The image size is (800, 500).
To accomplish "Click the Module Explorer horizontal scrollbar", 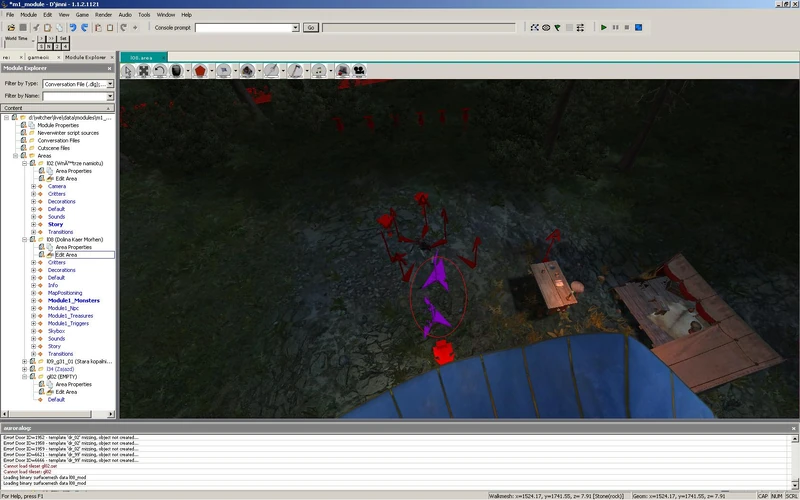I will coord(49,414).
